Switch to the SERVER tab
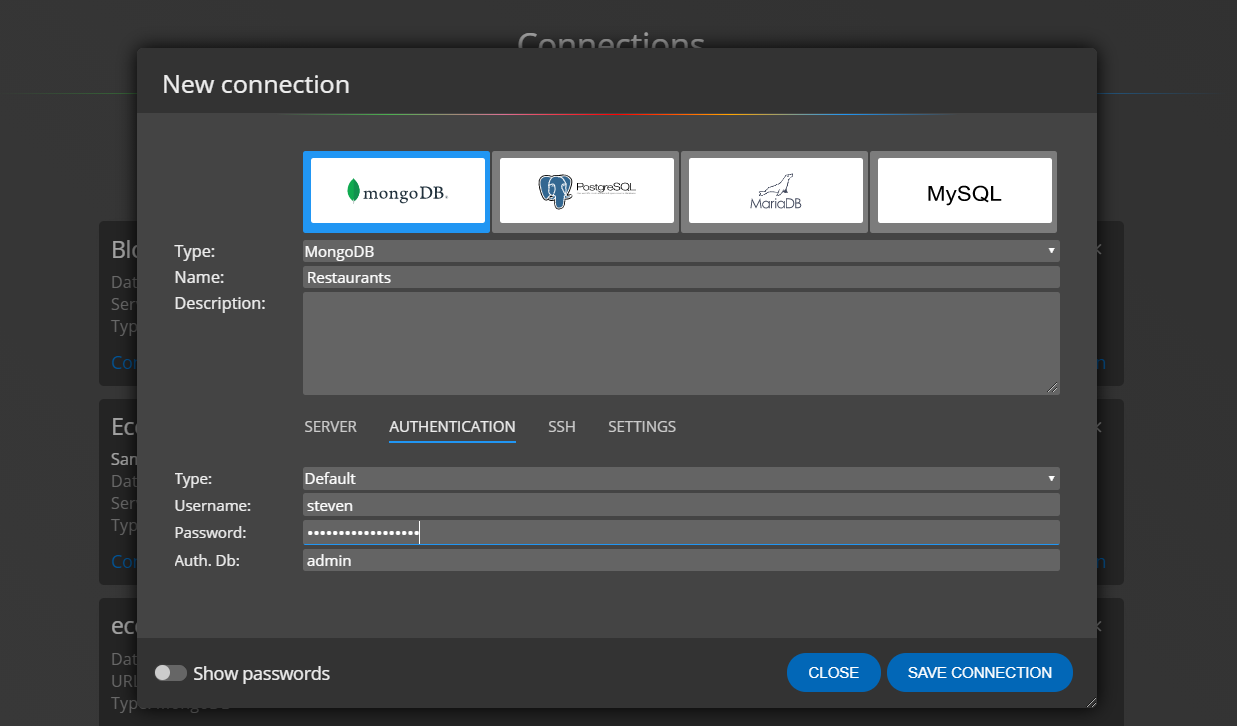 [x=330, y=426]
